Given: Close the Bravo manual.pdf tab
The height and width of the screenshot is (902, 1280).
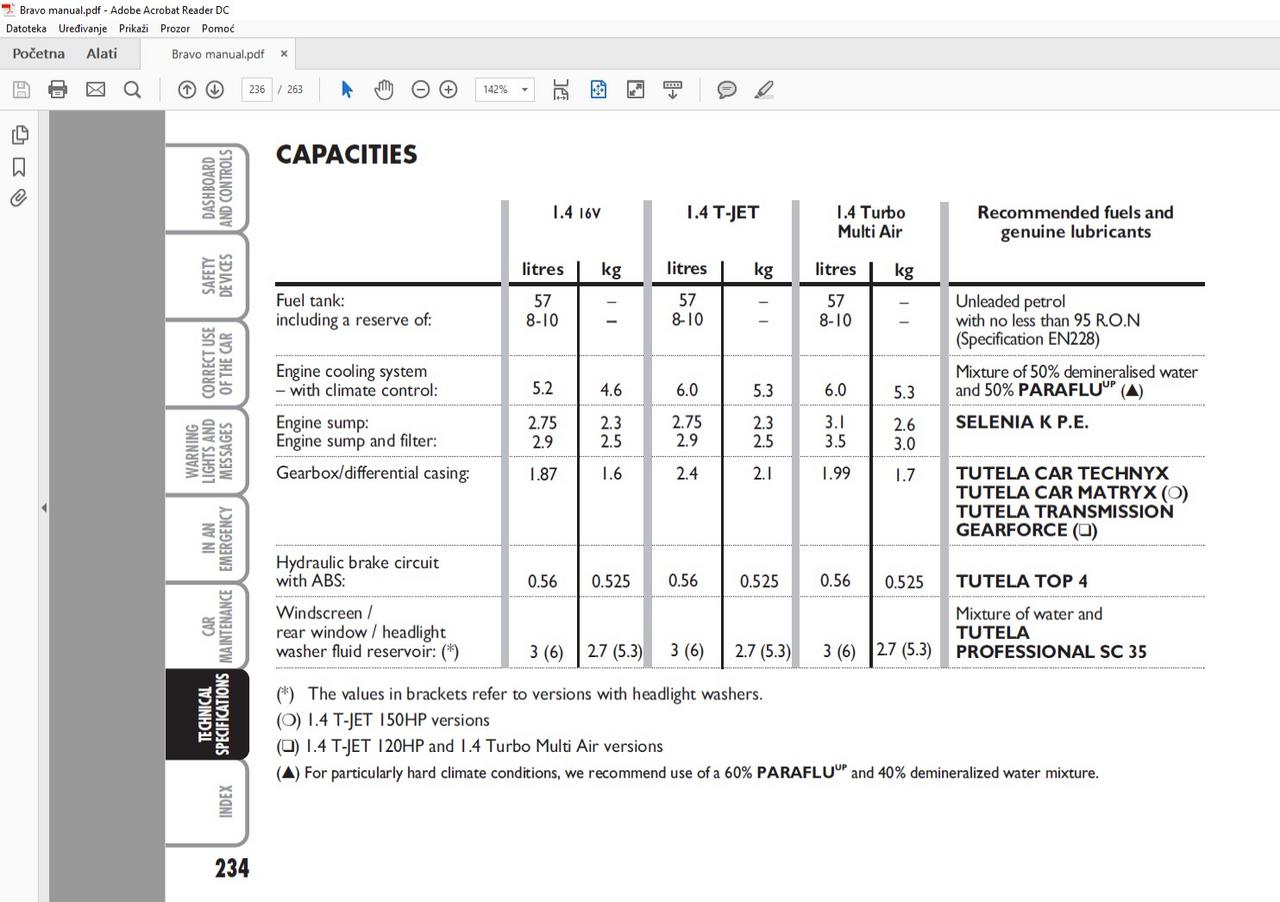Looking at the screenshot, I should (284, 54).
